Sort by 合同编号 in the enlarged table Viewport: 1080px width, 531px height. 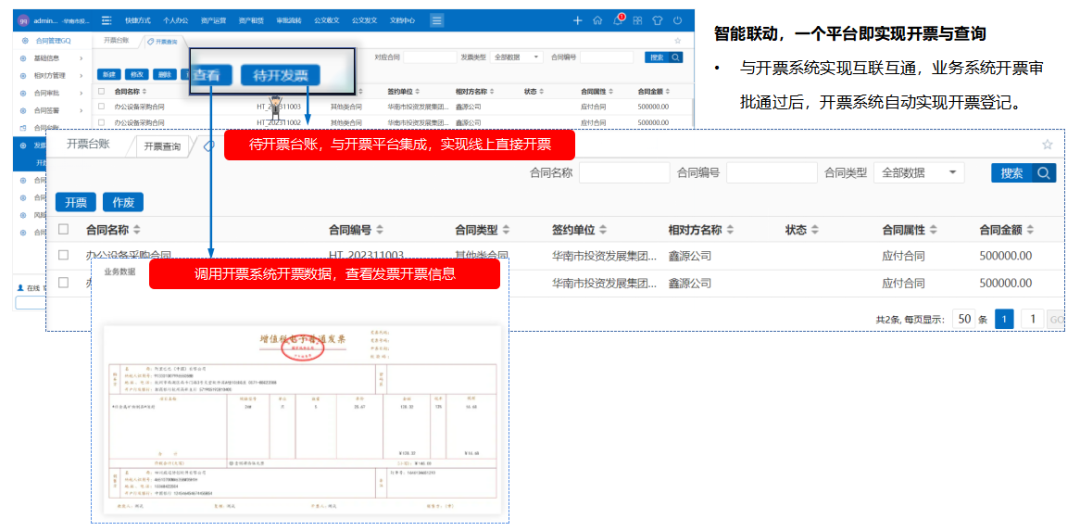click(380, 230)
